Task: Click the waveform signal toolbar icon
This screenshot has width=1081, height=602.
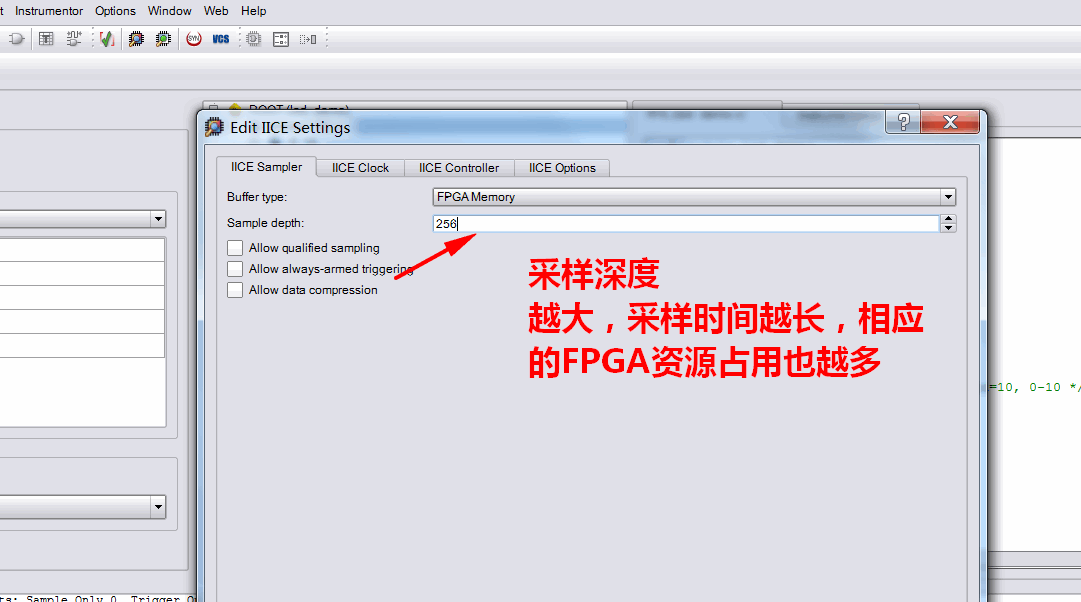Action: 74,39
